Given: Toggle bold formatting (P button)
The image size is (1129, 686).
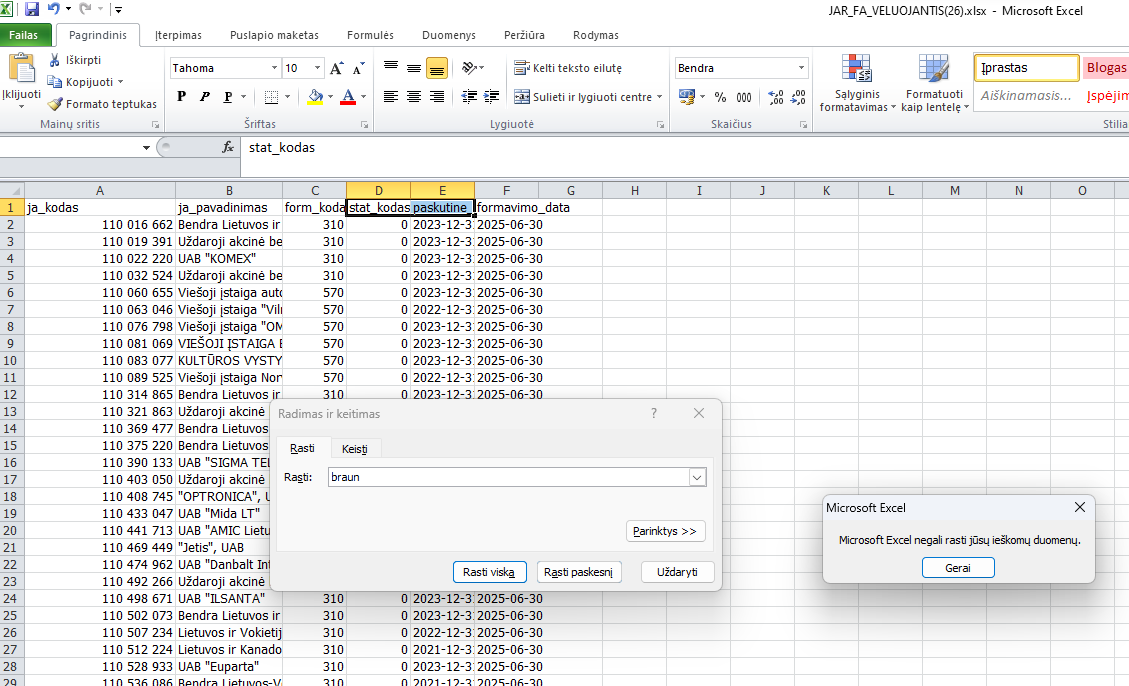Looking at the screenshot, I should click(x=181, y=97).
